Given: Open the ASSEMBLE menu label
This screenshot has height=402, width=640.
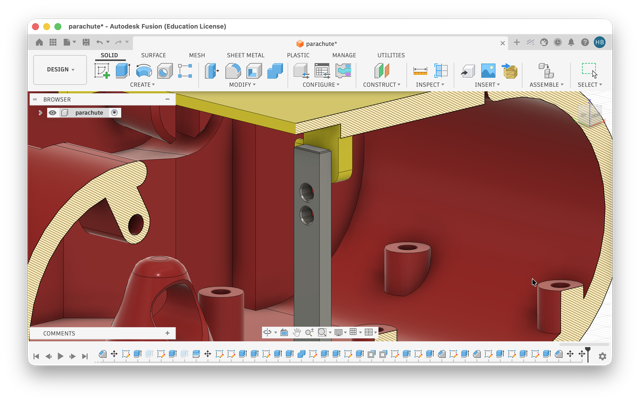Looking at the screenshot, I should click(x=546, y=84).
